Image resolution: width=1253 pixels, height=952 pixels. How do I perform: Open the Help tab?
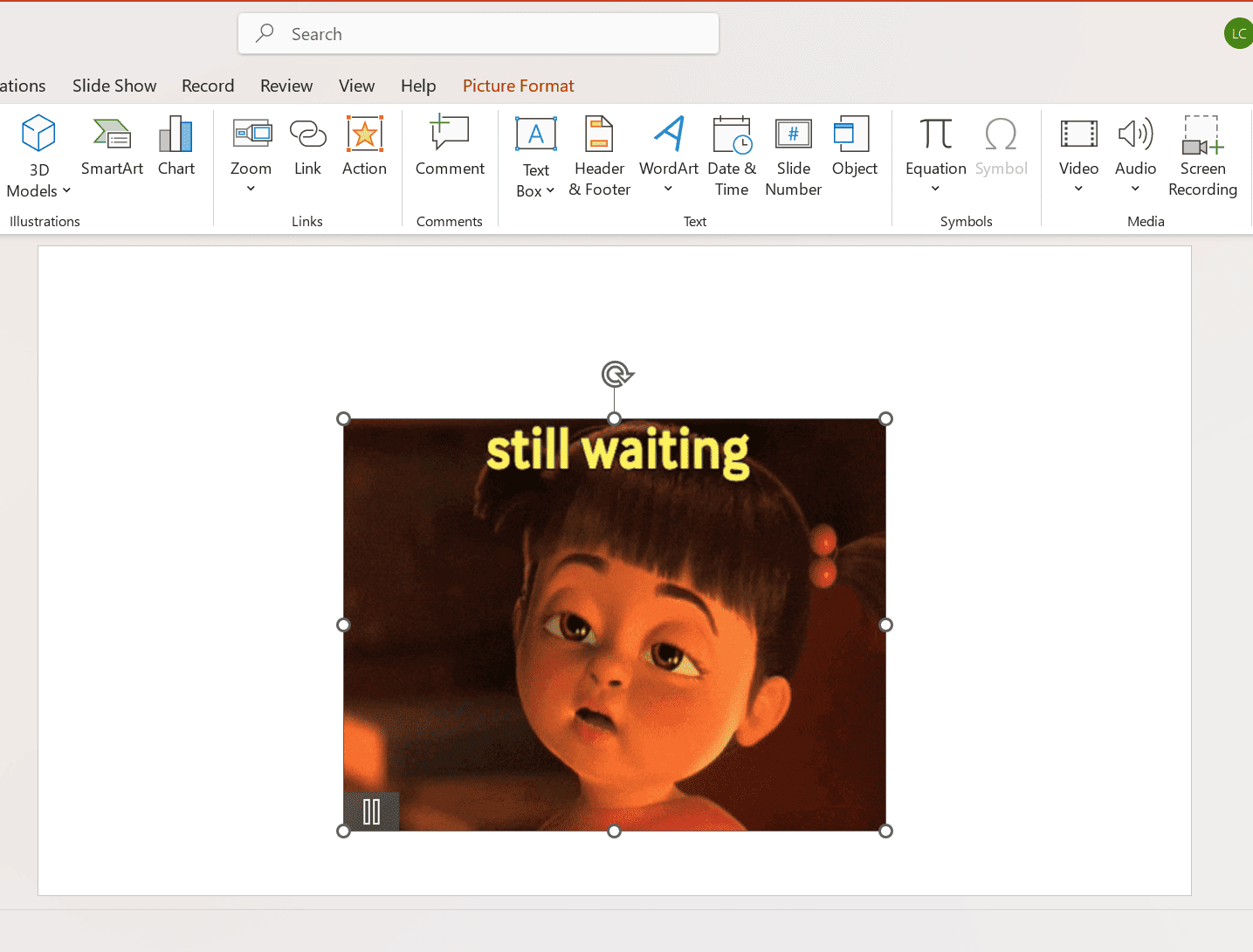pos(418,86)
